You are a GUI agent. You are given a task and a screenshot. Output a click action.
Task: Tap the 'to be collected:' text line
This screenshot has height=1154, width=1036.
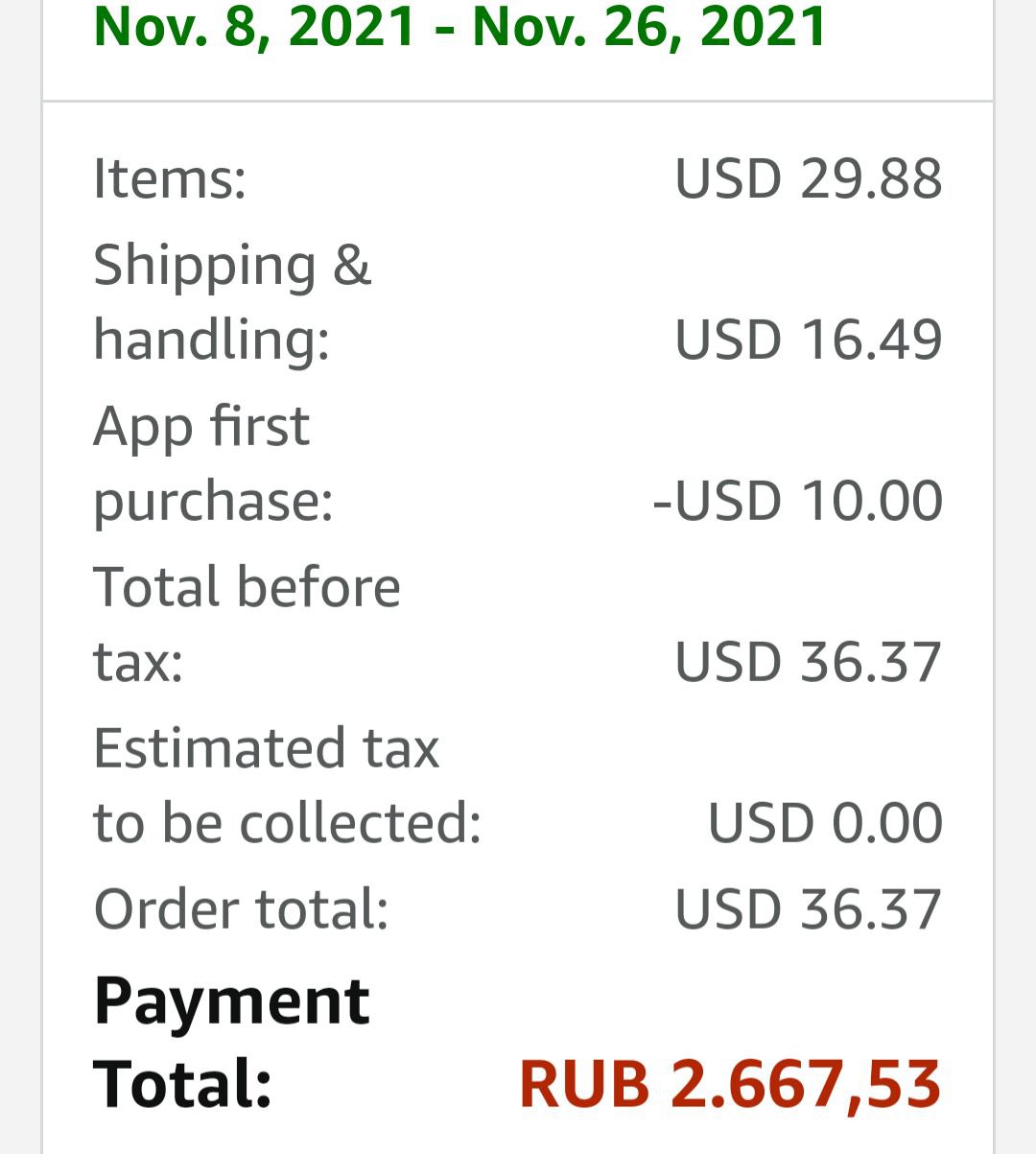(287, 823)
